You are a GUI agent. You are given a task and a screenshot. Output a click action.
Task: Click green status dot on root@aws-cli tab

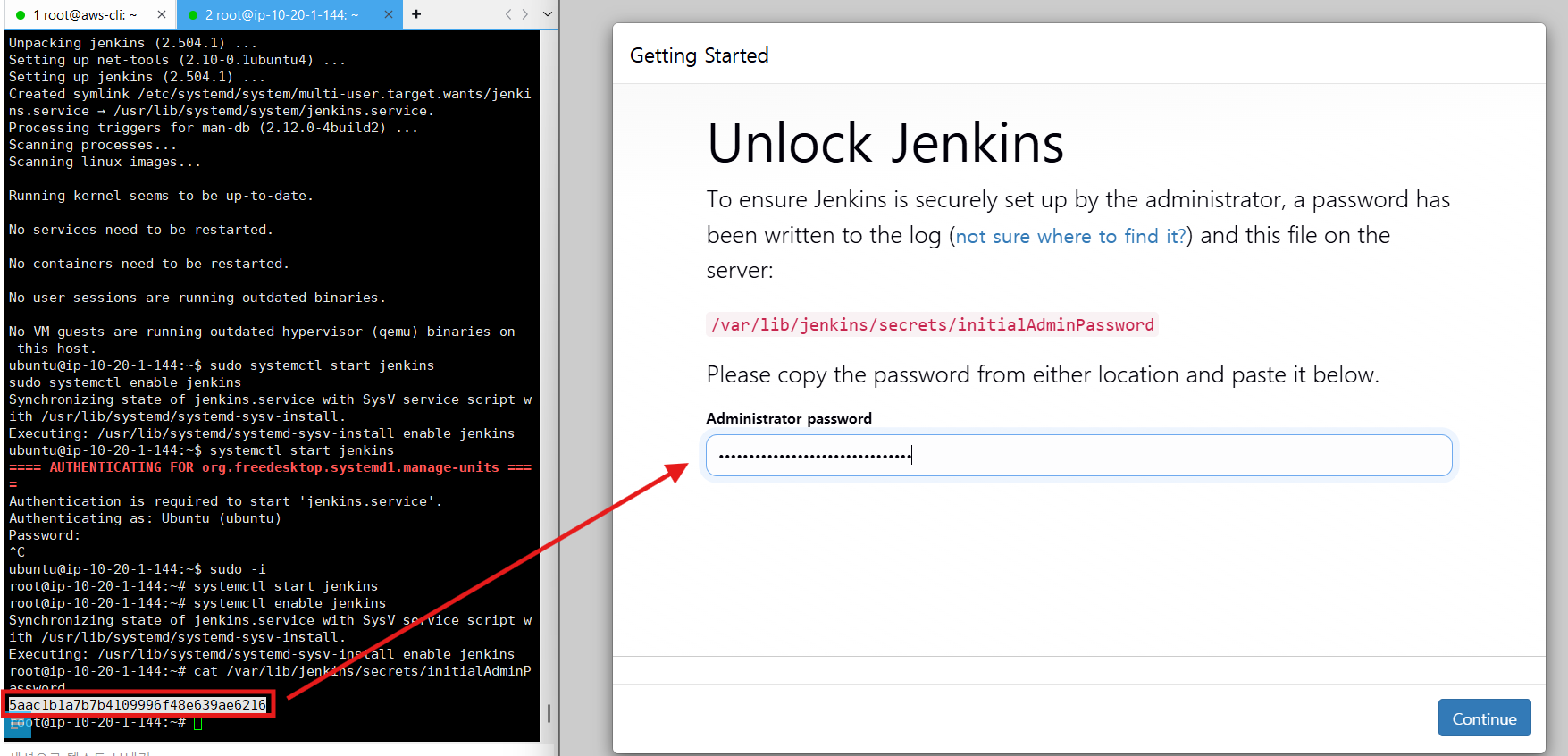(21, 15)
